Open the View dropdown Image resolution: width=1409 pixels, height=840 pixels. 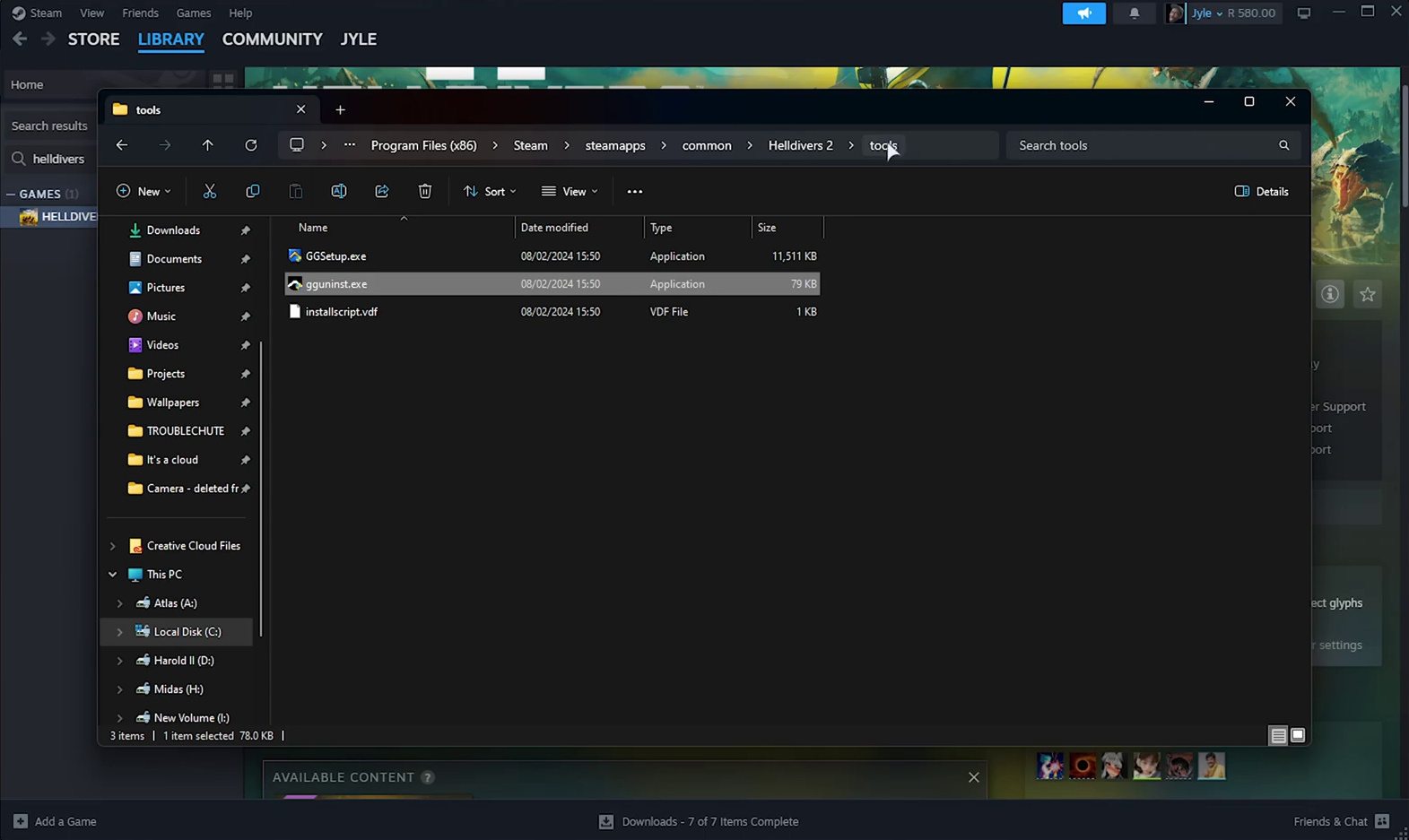click(570, 191)
